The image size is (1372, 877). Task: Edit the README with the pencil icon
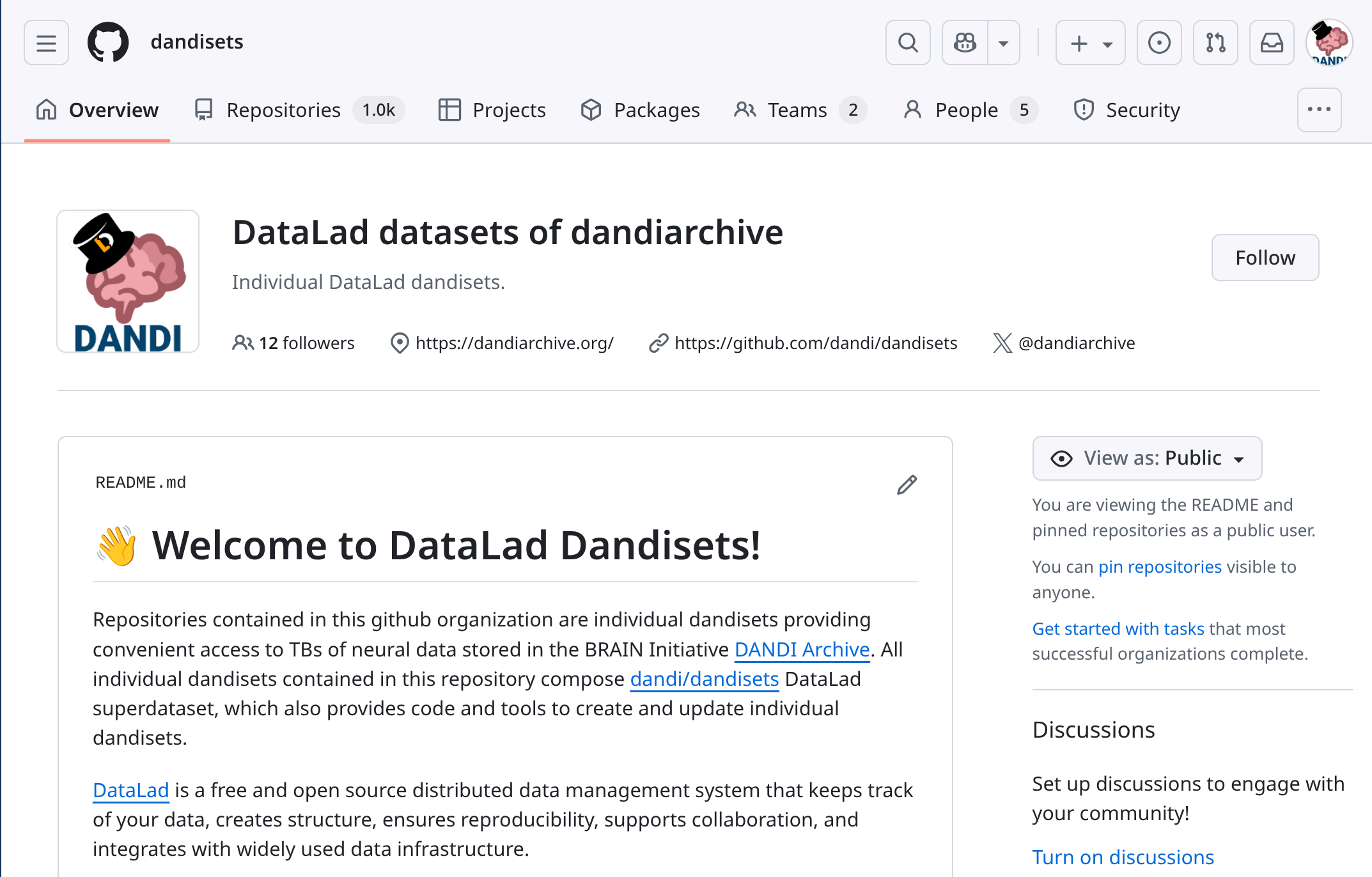pos(906,485)
